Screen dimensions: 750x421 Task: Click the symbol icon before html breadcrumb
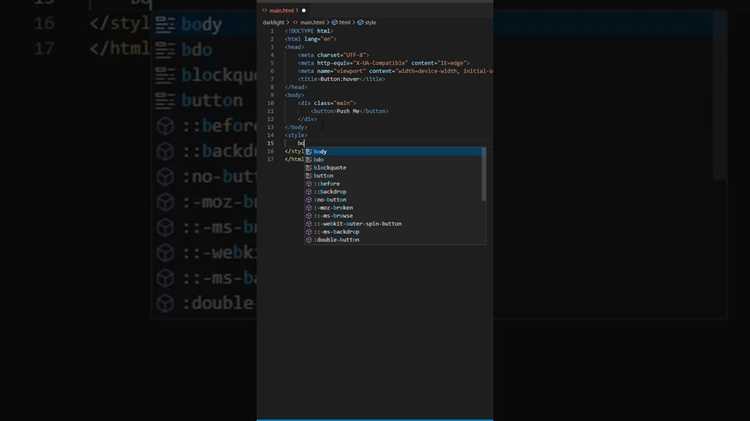335,22
